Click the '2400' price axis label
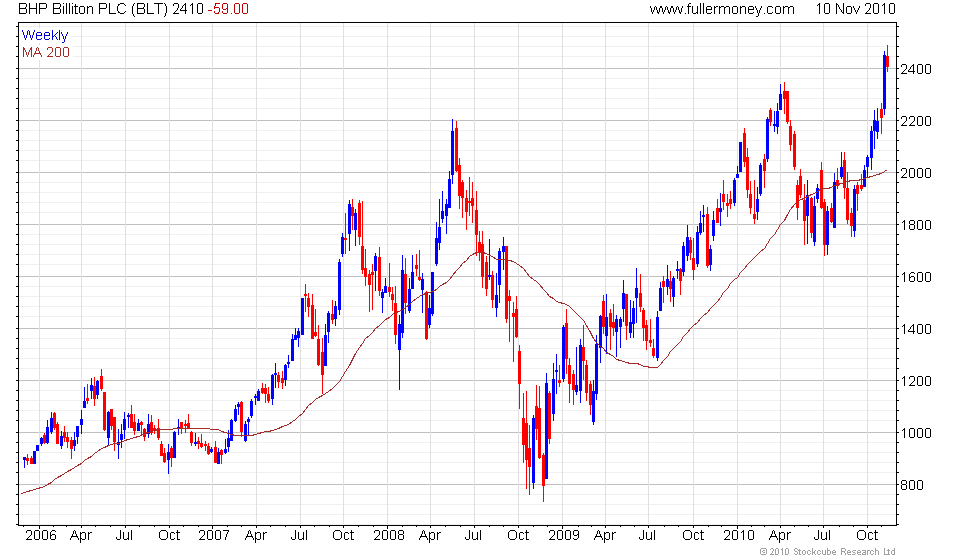 pyautogui.click(x=916, y=69)
